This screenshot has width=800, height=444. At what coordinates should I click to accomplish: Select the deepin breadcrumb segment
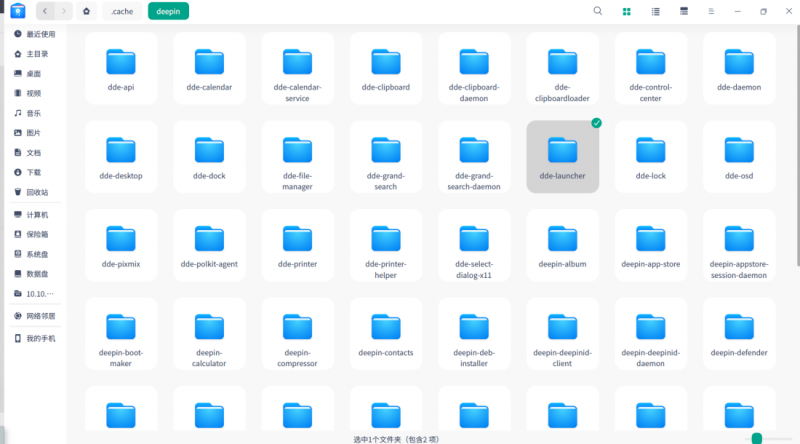coord(168,11)
